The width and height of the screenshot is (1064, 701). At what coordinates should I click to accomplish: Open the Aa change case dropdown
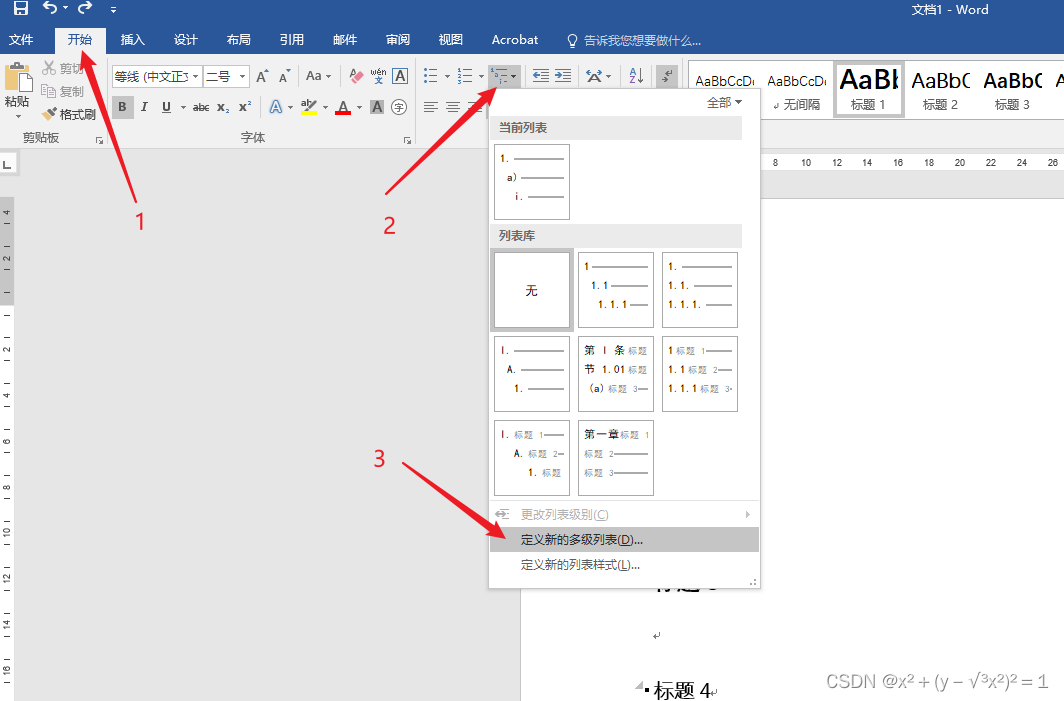pos(318,76)
